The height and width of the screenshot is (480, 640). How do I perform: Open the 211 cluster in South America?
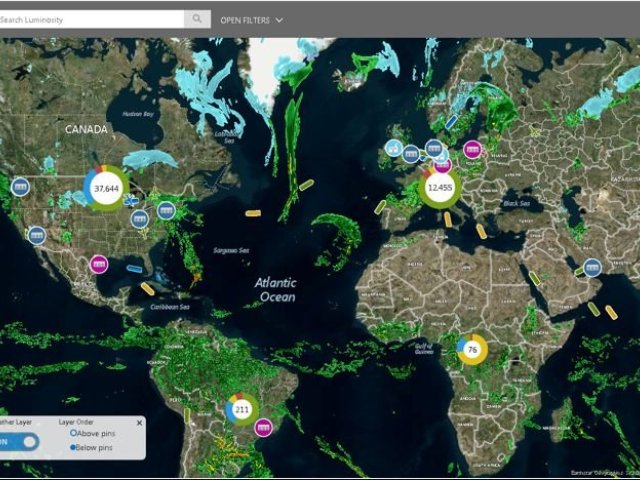[x=241, y=409]
